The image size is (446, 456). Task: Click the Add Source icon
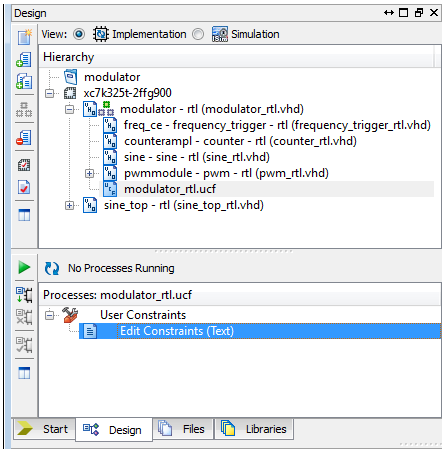[x=24, y=59]
